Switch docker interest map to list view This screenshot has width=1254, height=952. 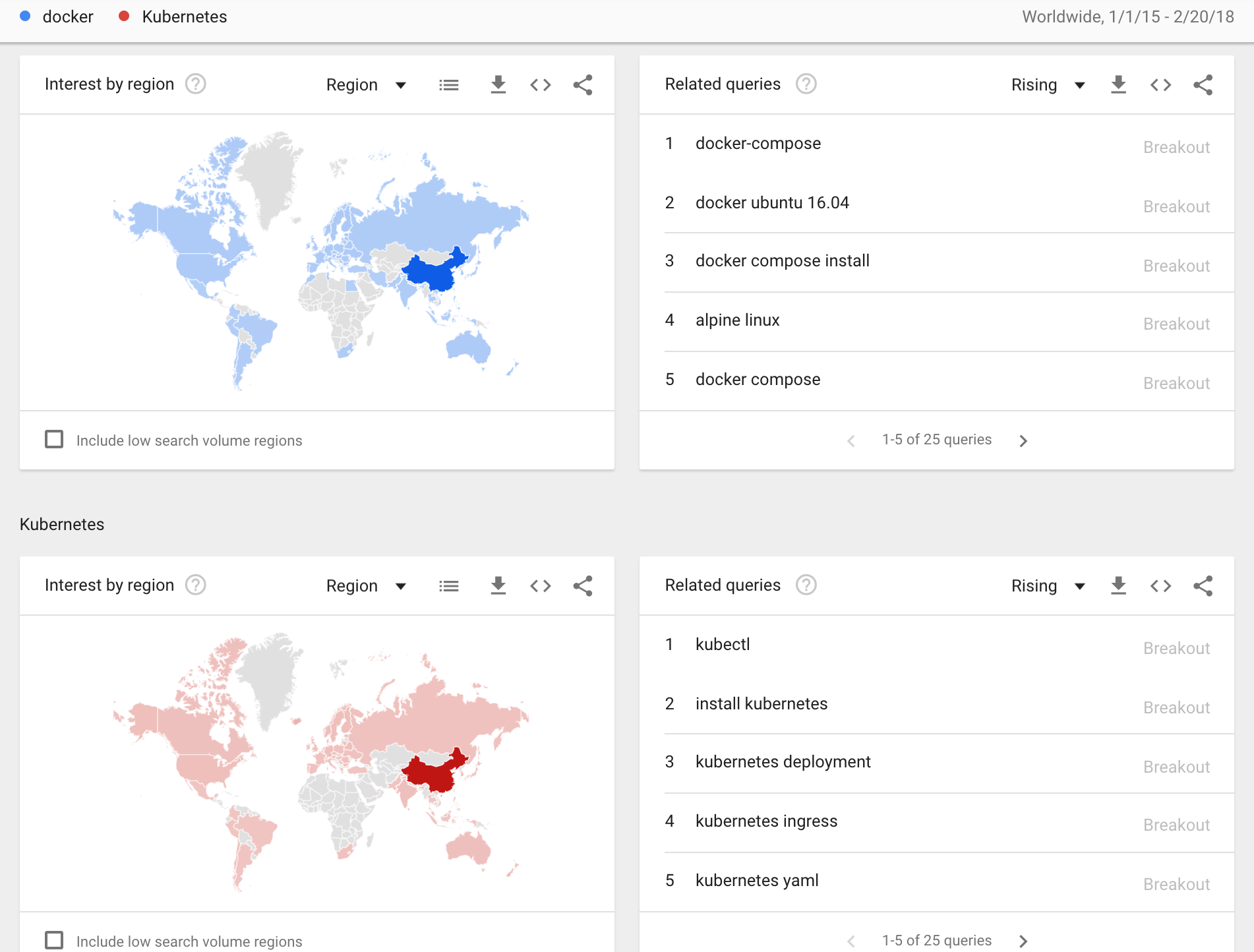tap(449, 84)
